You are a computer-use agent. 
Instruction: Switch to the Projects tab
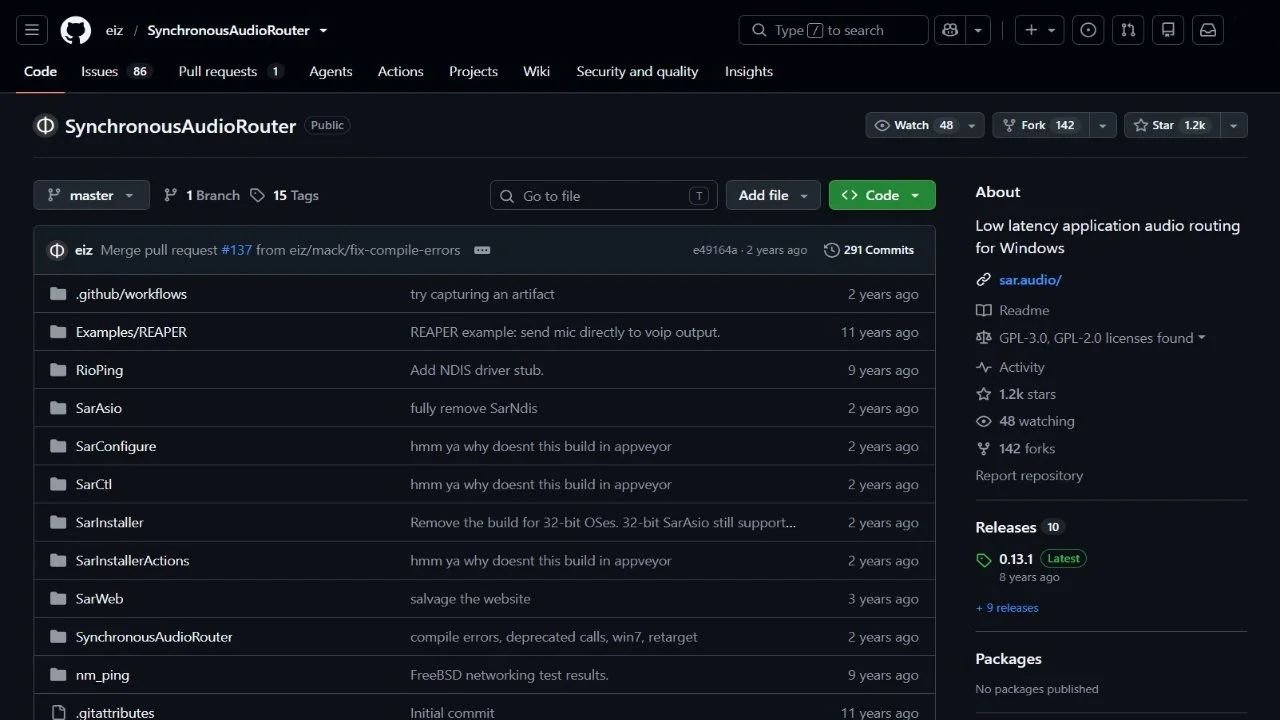pyautogui.click(x=473, y=71)
